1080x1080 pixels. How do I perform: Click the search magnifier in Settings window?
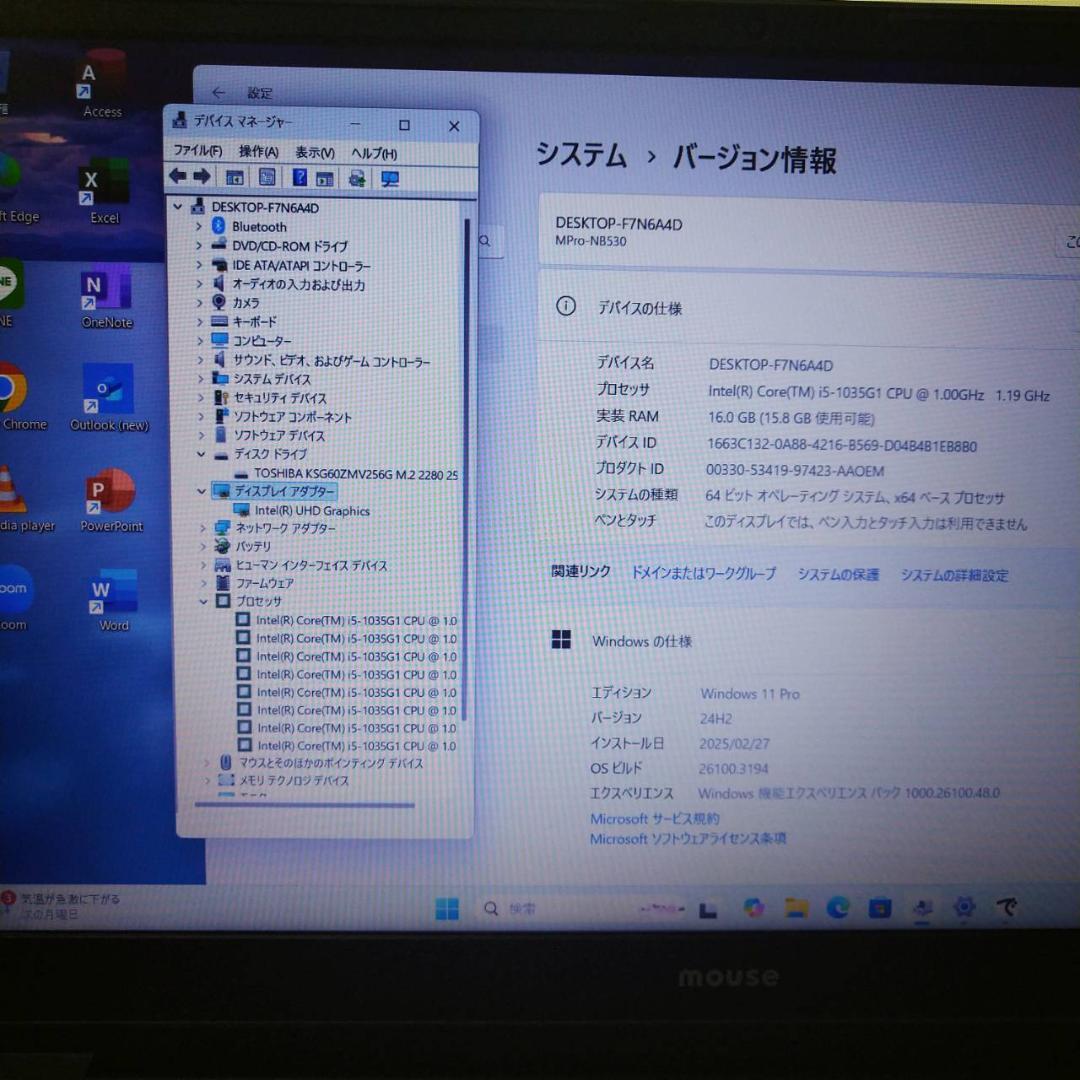pos(485,240)
